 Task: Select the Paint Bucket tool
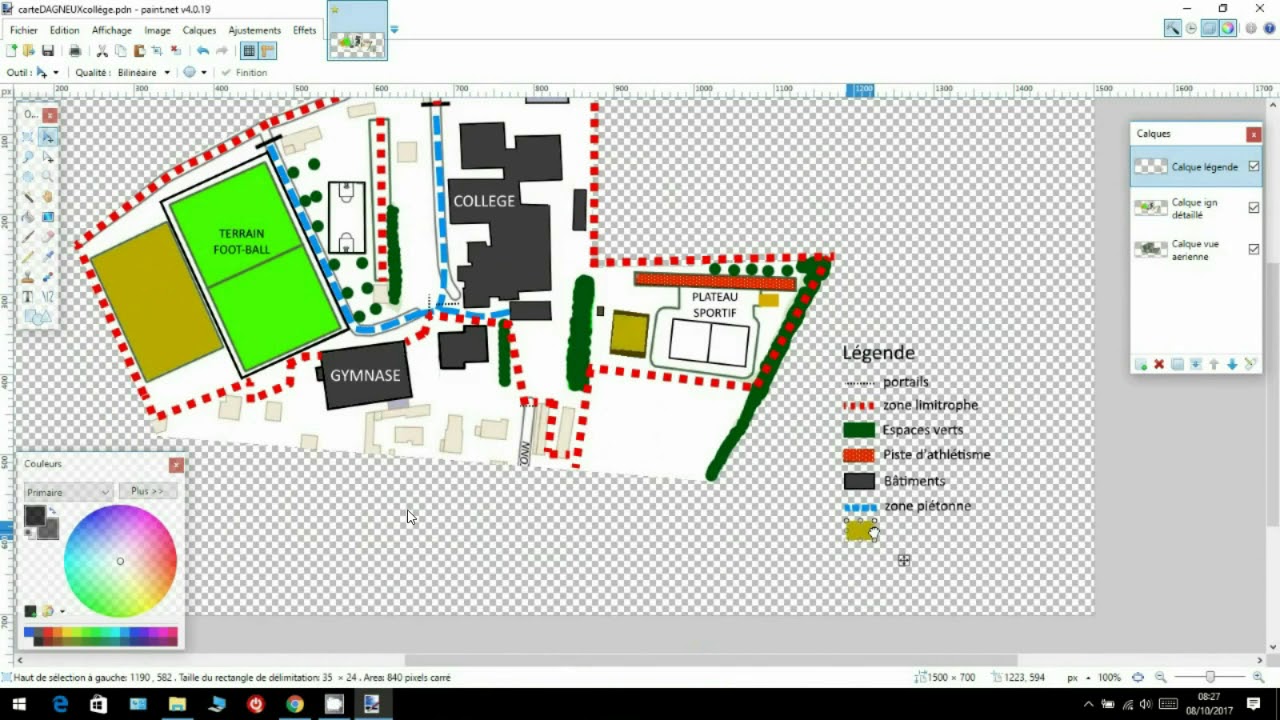[28, 216]
